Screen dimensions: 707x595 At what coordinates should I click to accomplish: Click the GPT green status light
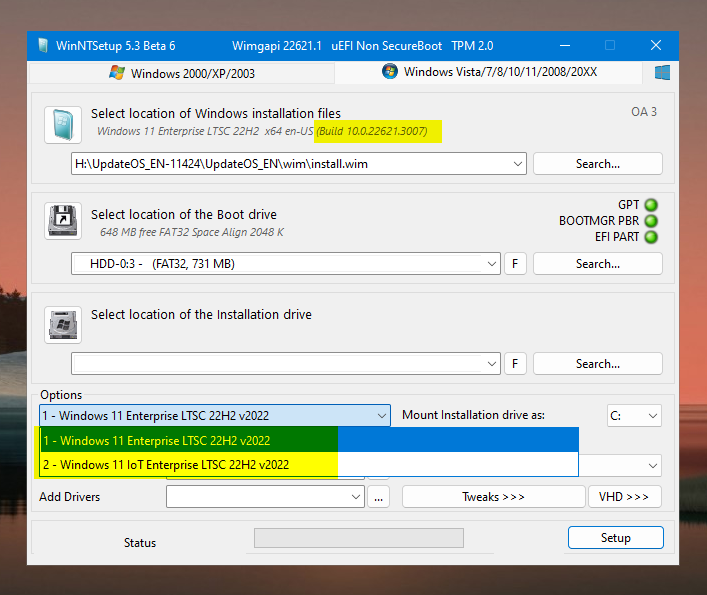coord(651,205)
